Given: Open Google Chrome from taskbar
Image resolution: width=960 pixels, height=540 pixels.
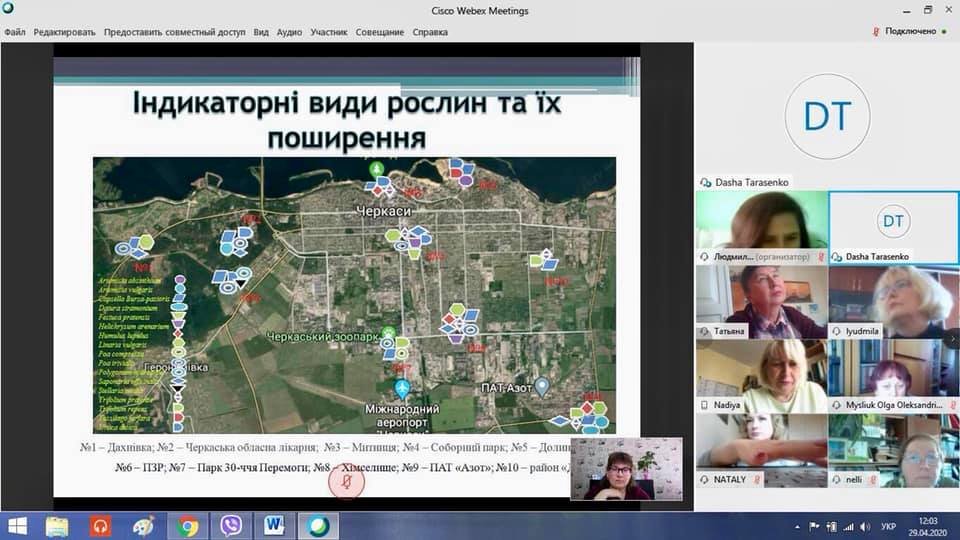Looking at the screenshot, I should (187, 526).
